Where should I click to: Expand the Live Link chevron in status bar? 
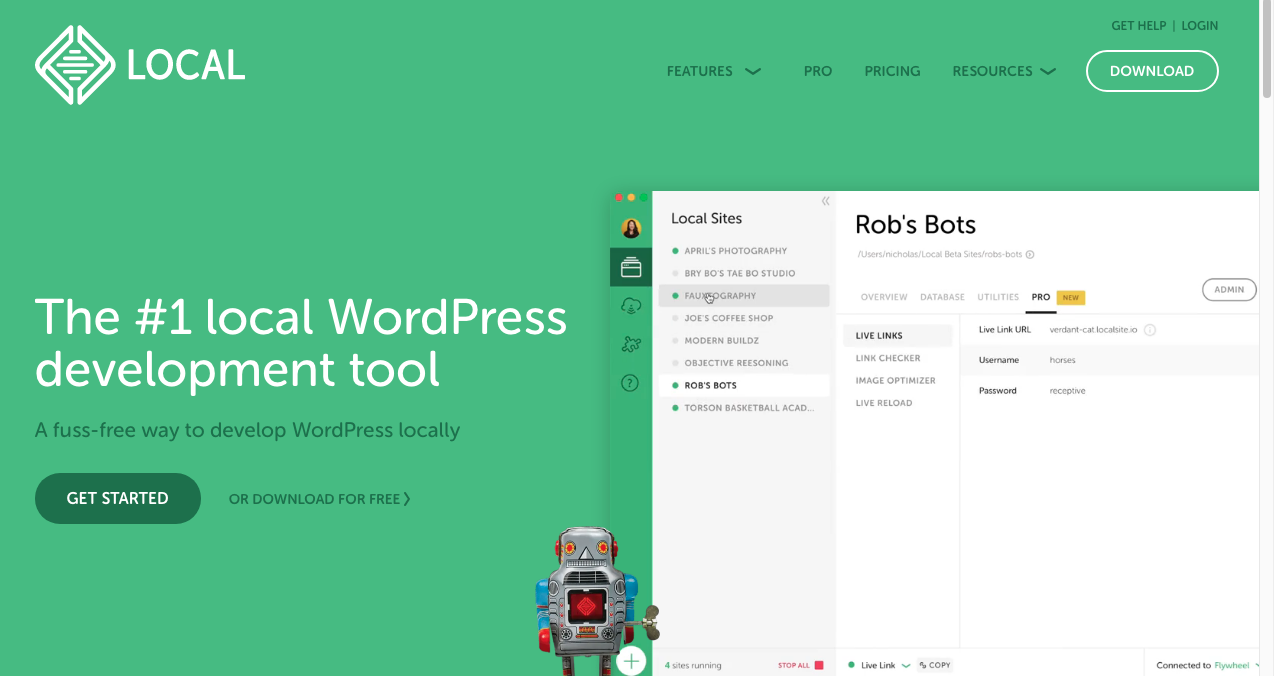click(x=906, y=665)
